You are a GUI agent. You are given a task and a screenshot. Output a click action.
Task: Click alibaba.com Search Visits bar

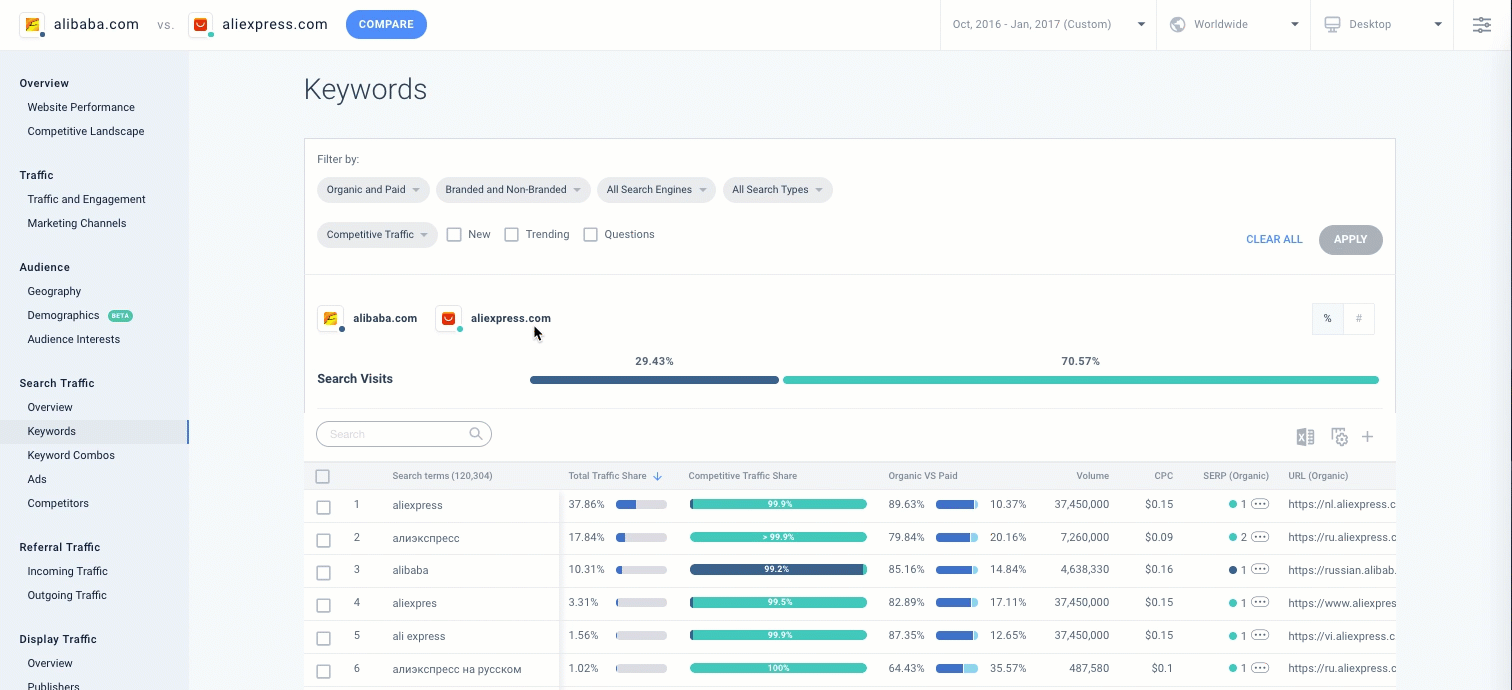tap(654, 380)
